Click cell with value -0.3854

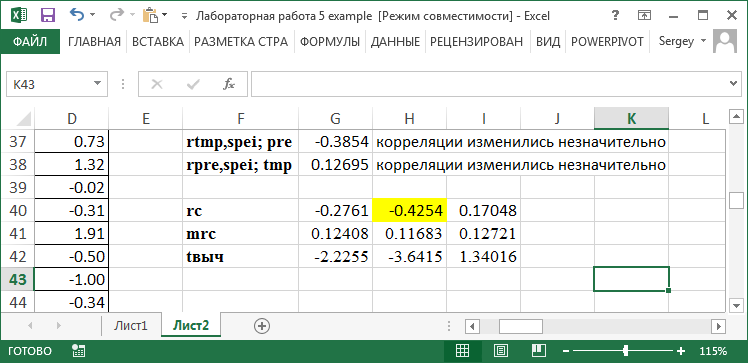335,141
